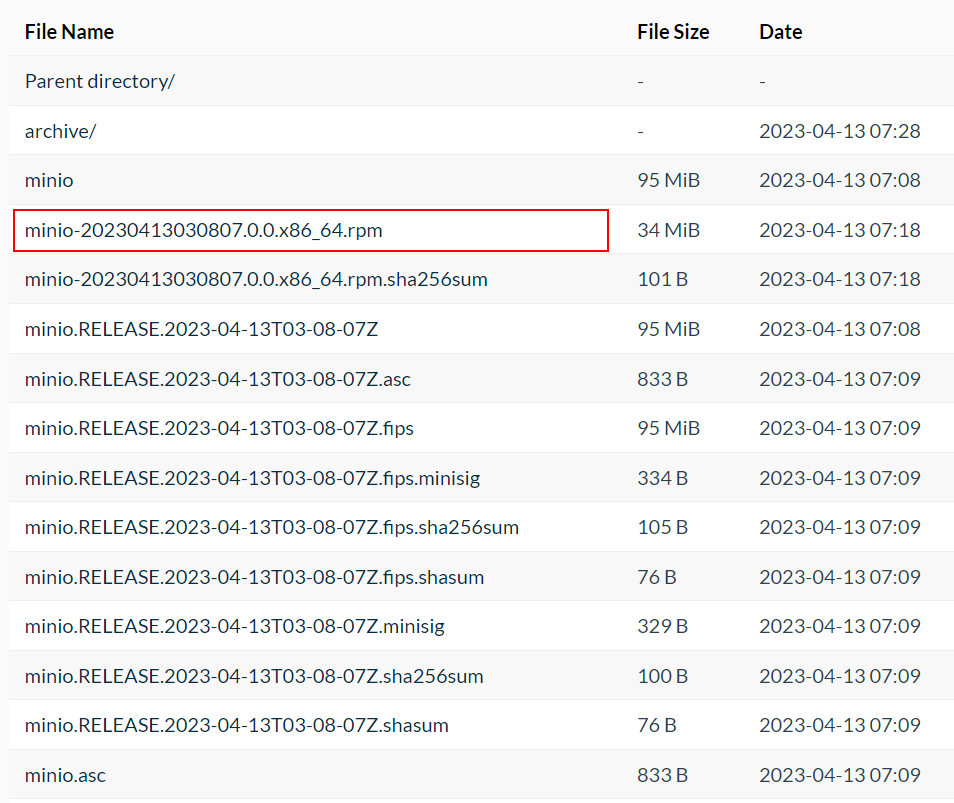954x803 pixels.
Task: Select the 101 B size cell
Action: click(663, 279)
